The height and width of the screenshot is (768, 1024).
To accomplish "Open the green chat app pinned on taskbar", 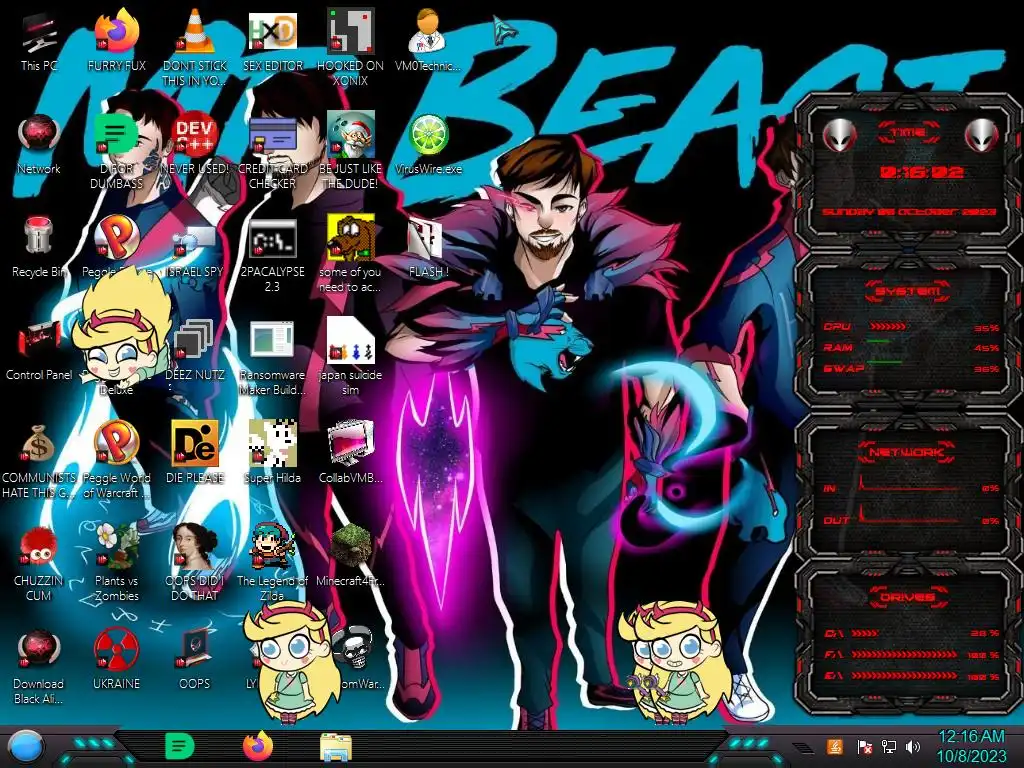I will [180, 746].
